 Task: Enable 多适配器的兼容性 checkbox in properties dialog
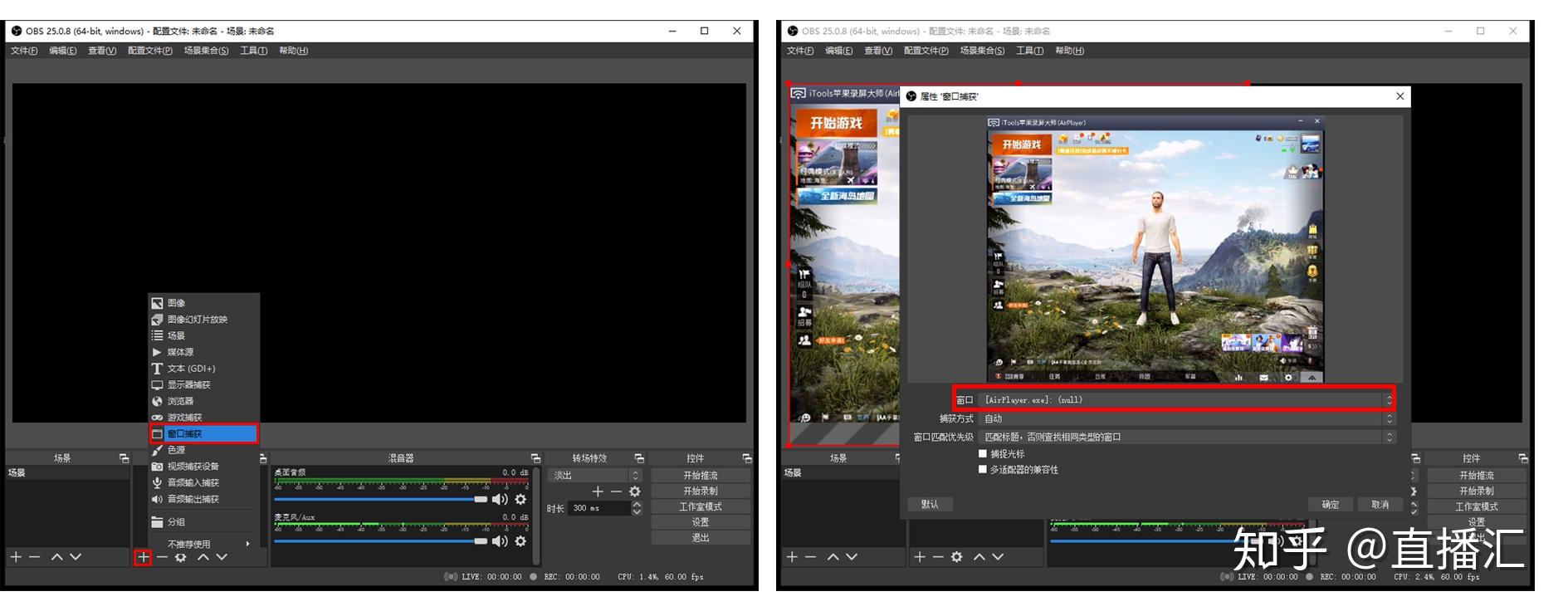coord(983,470)
